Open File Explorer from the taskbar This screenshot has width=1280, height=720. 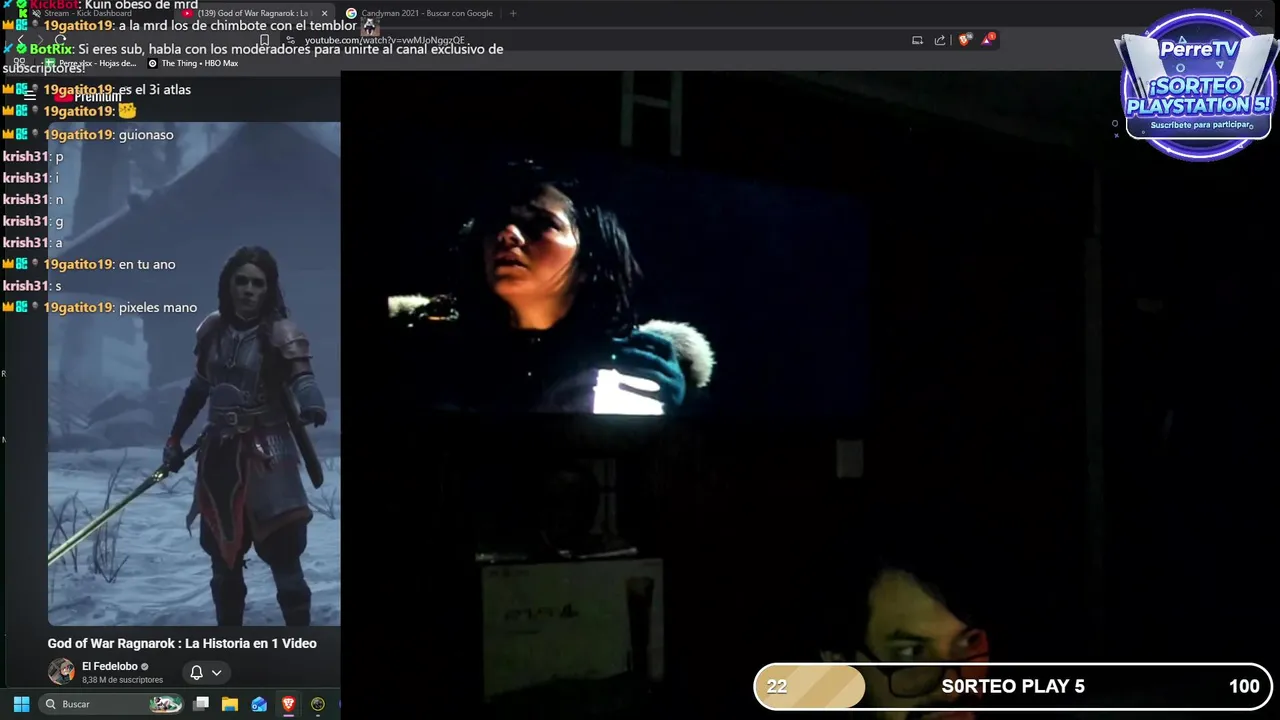click(230, 704)
